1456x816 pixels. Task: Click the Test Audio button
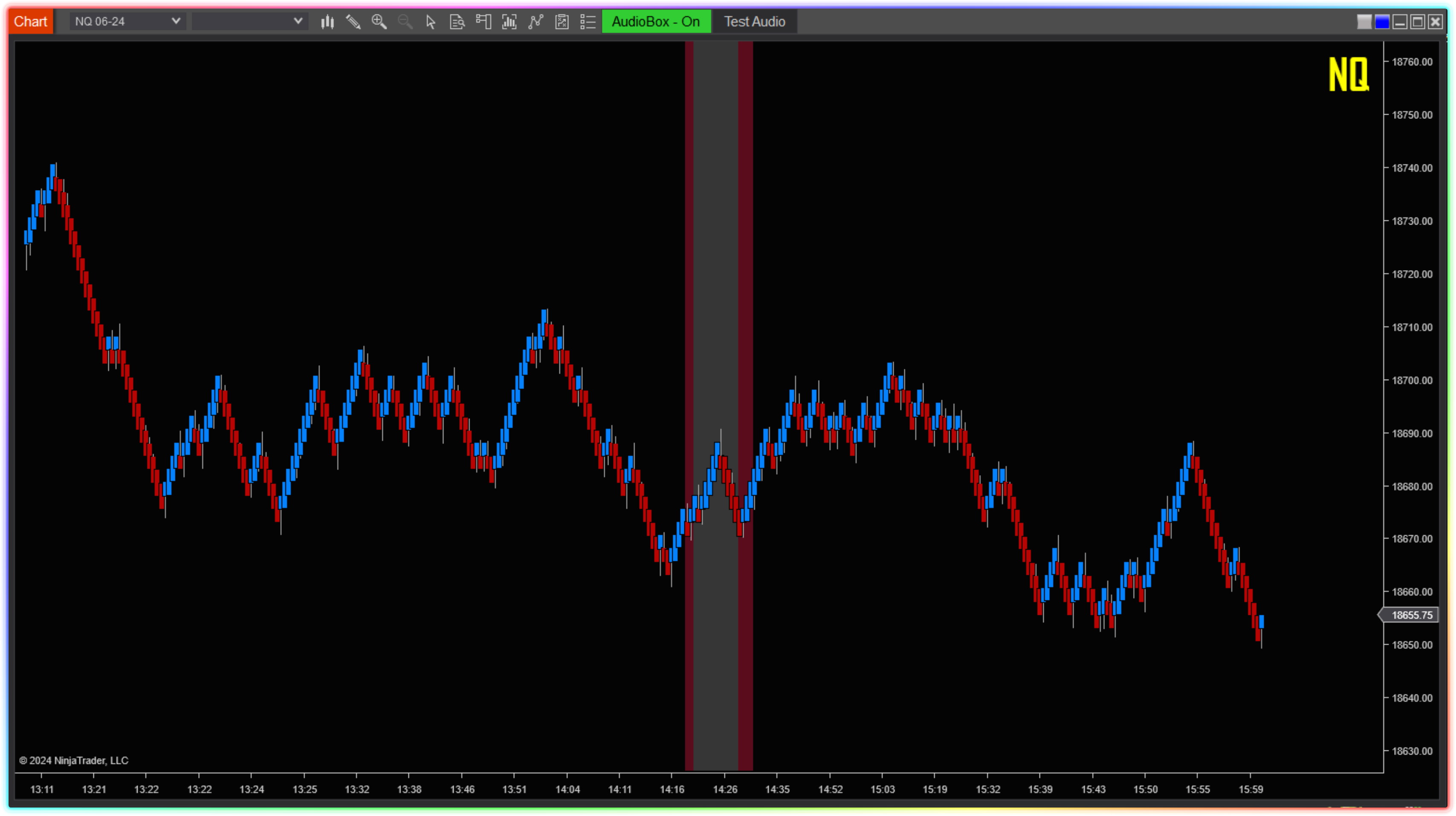(755, 22)
